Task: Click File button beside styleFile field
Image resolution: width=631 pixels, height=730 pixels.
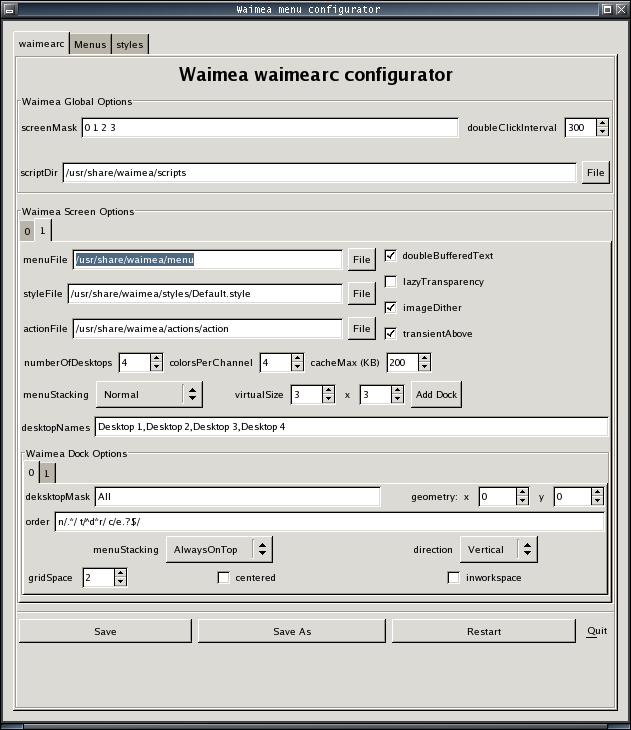Action: tap(361, 294)
